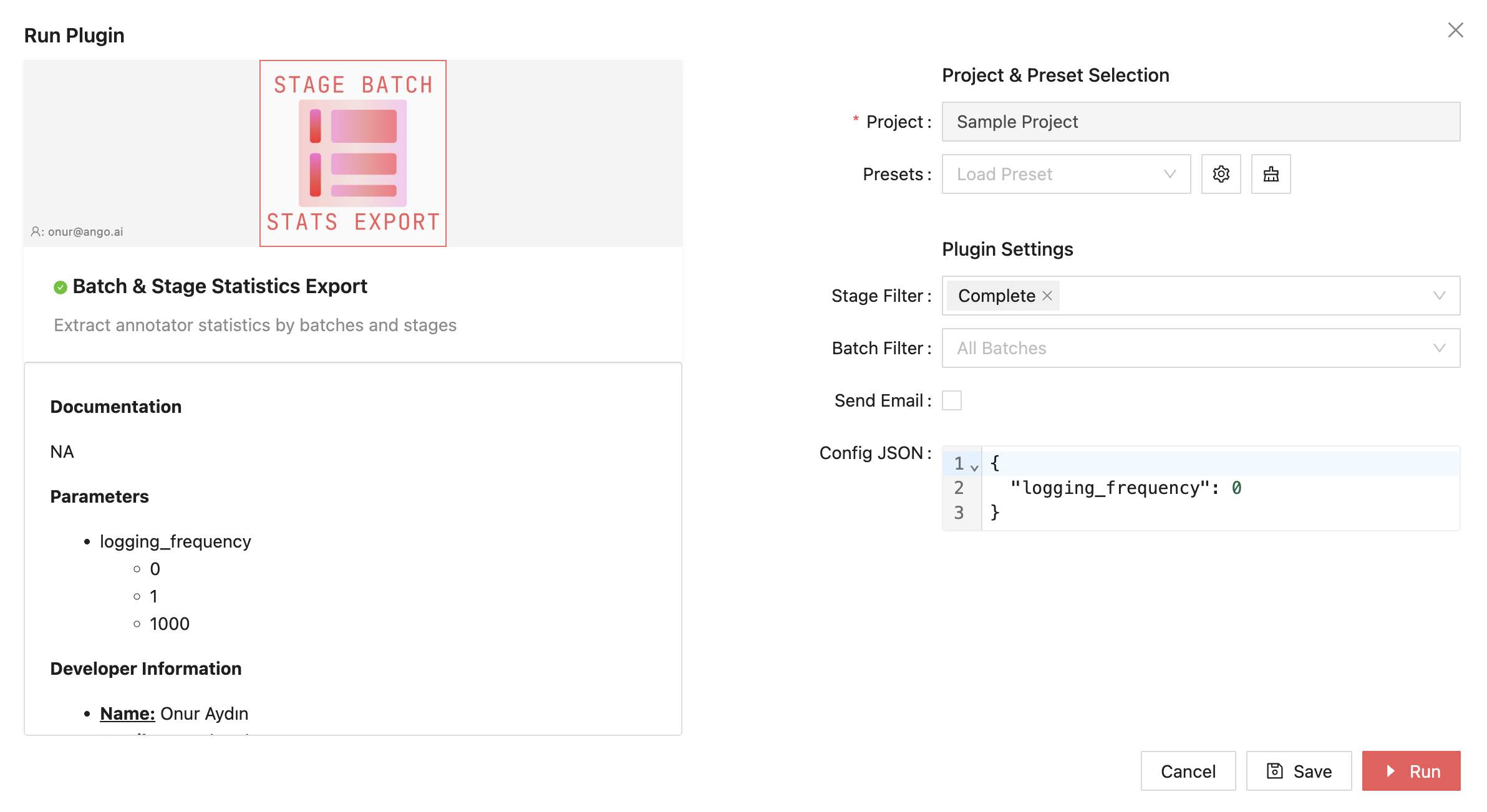This screenshot has height=812, width=1487.
Task: Click the green verified check badge
Action: click(x=61, y=287)
